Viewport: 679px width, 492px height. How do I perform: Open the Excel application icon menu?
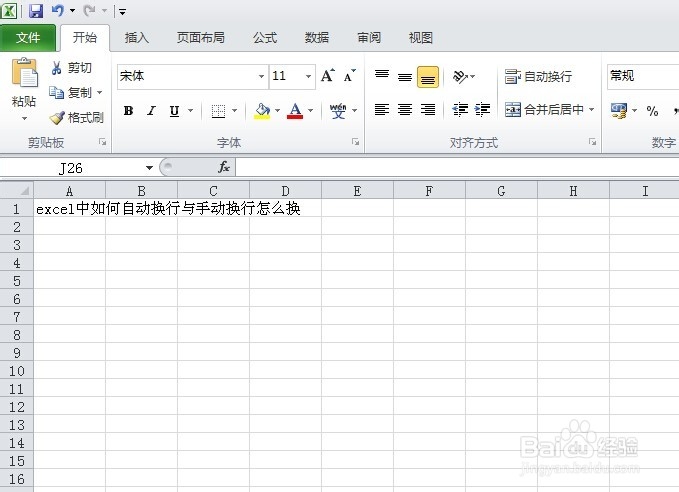pyautogui.click(x=9, y=10)
